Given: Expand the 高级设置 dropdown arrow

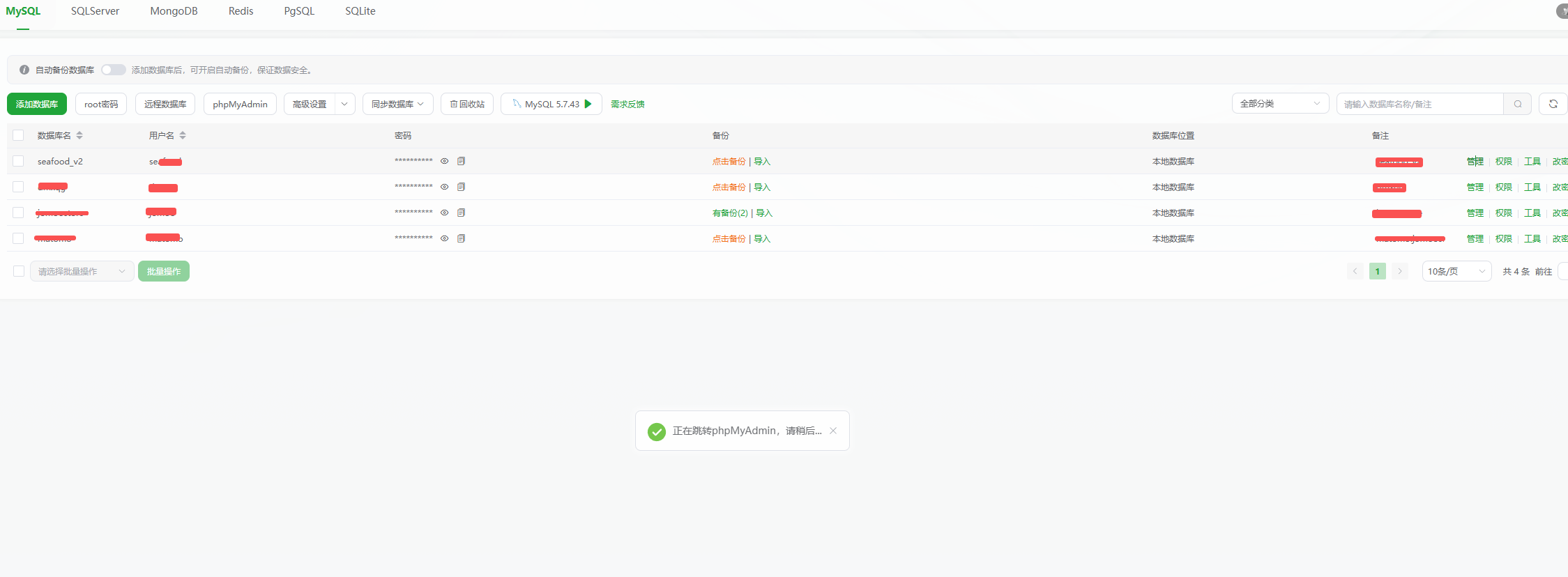Looking at the screenshot, I should coord(344,104).
